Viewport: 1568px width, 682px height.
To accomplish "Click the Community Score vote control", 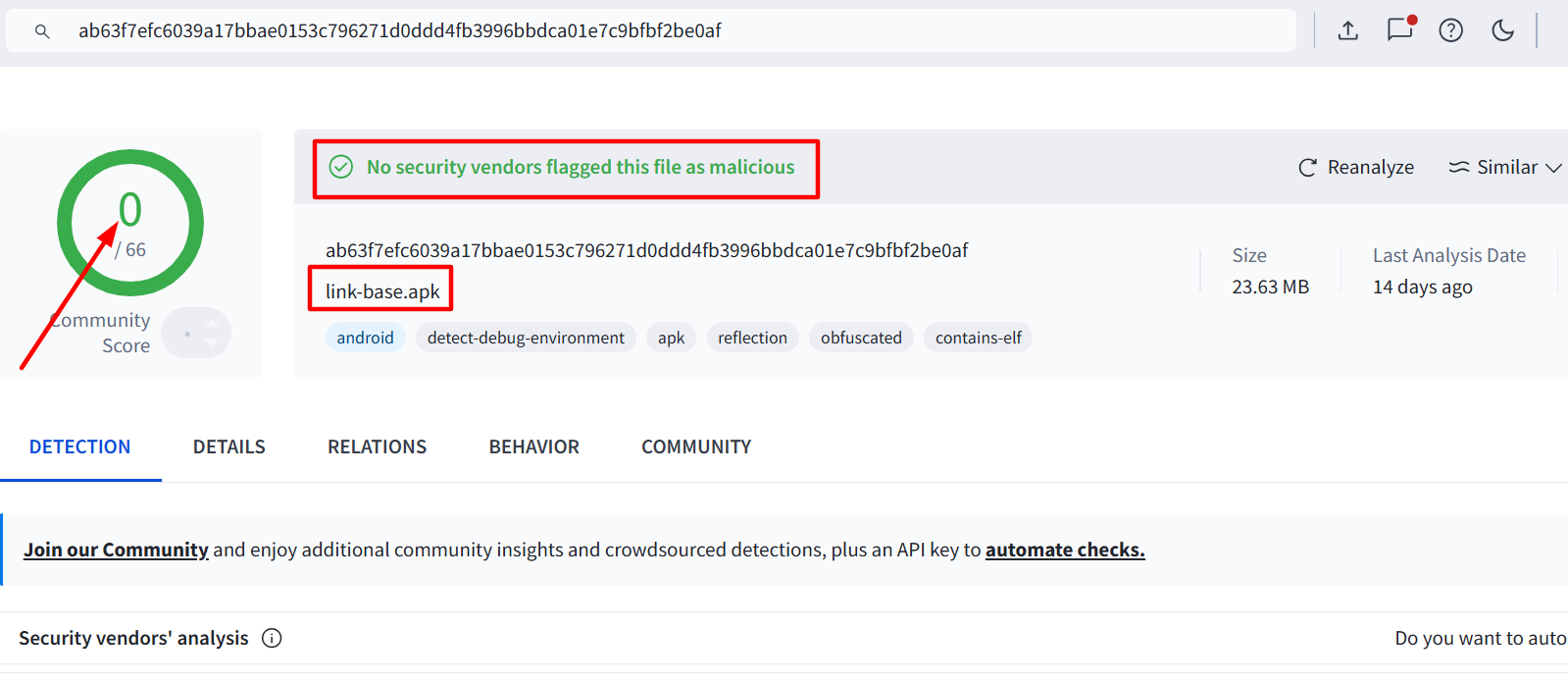I will (196, 333).
